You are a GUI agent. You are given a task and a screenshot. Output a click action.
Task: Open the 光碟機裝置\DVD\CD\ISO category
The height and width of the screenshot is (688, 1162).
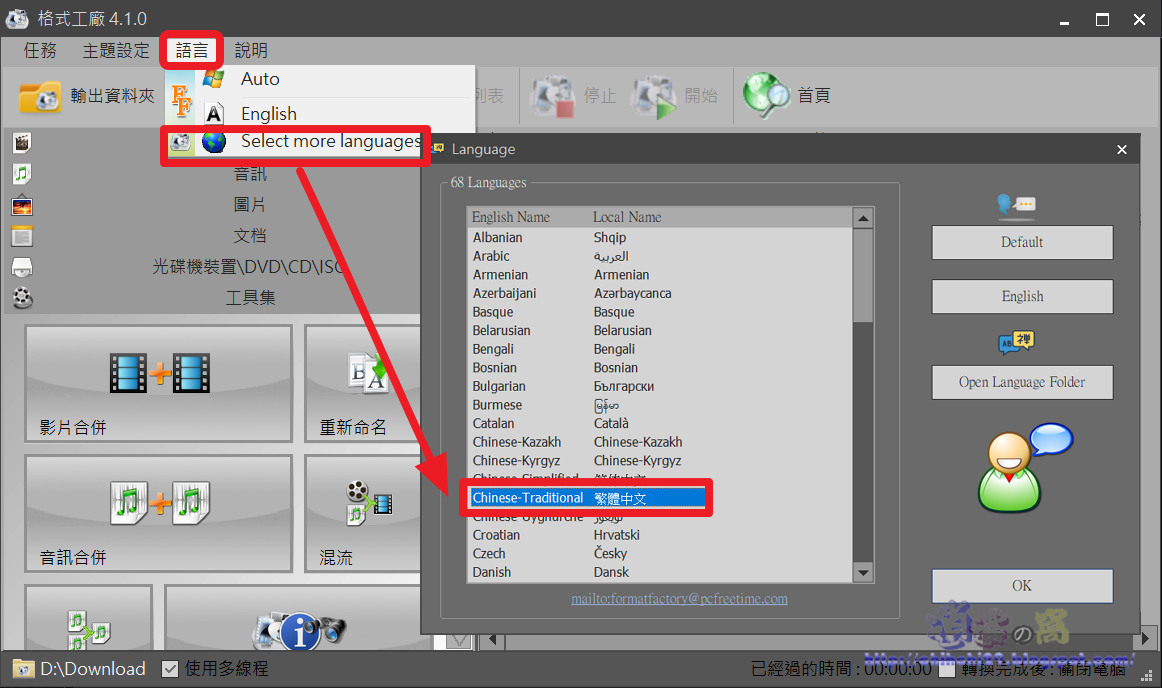pyautogui.click(x=249, y=266)
